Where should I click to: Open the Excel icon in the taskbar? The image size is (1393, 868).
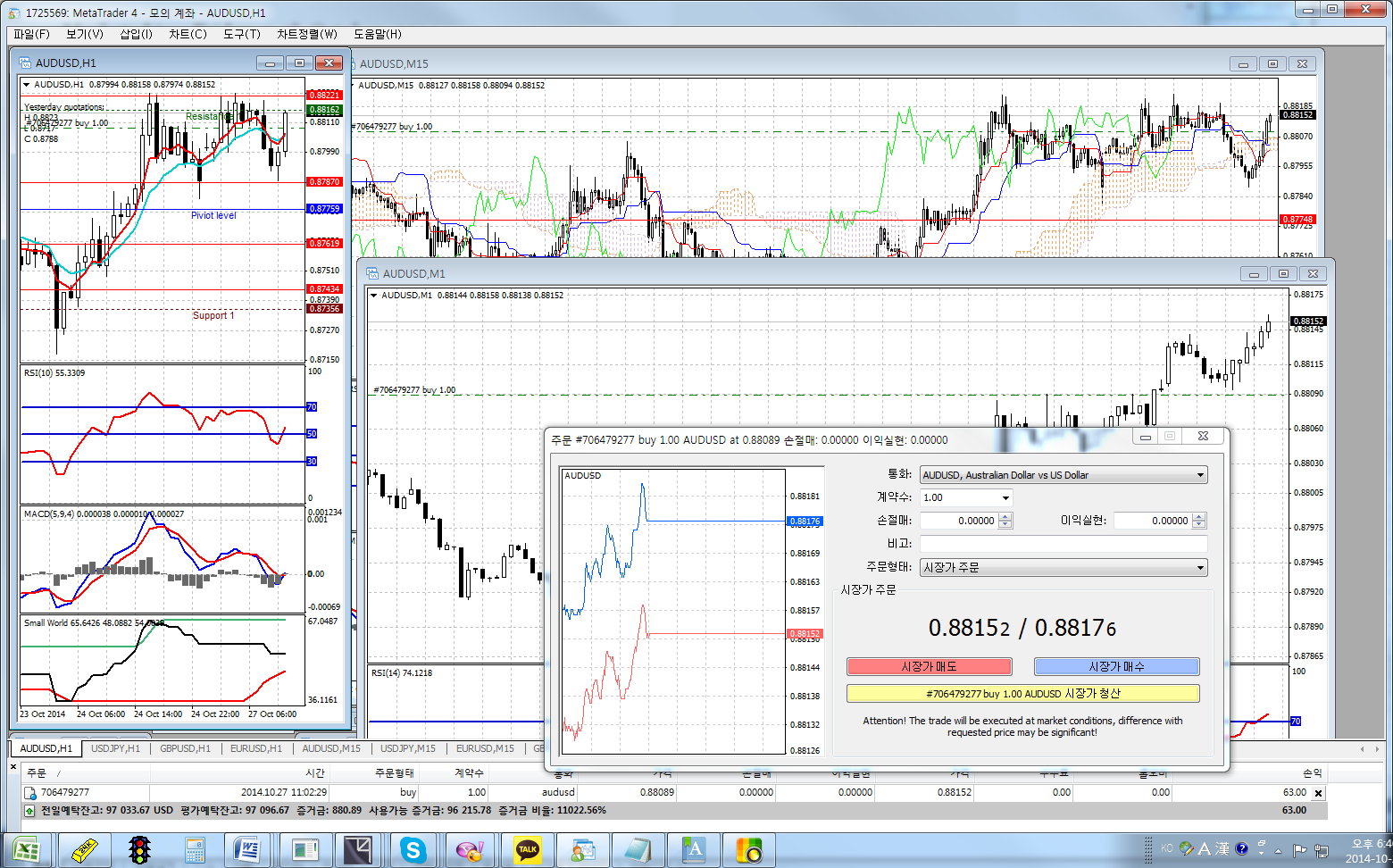(27, 850)
